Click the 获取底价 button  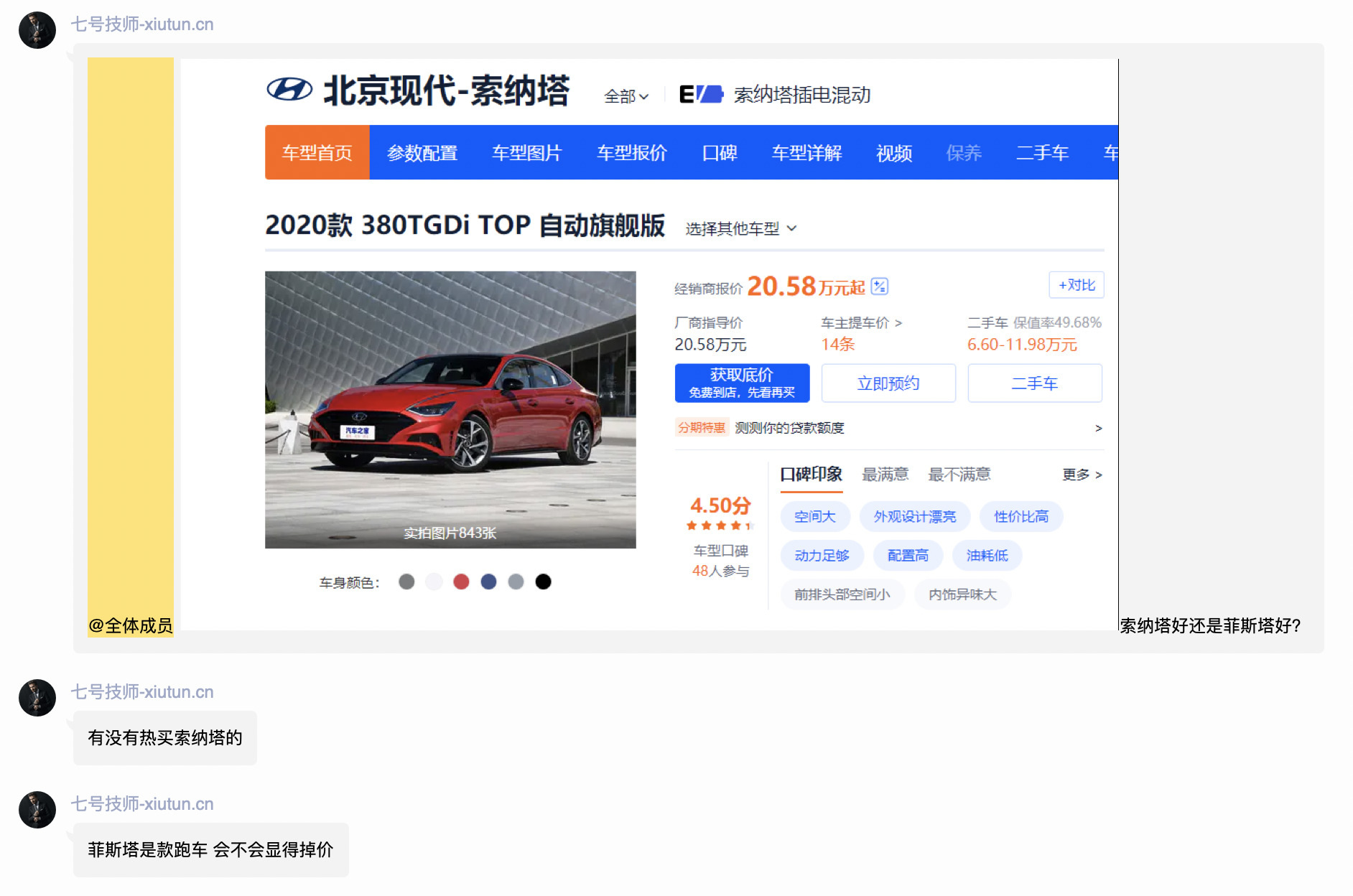pyautogui.click(x=742, y=383)
